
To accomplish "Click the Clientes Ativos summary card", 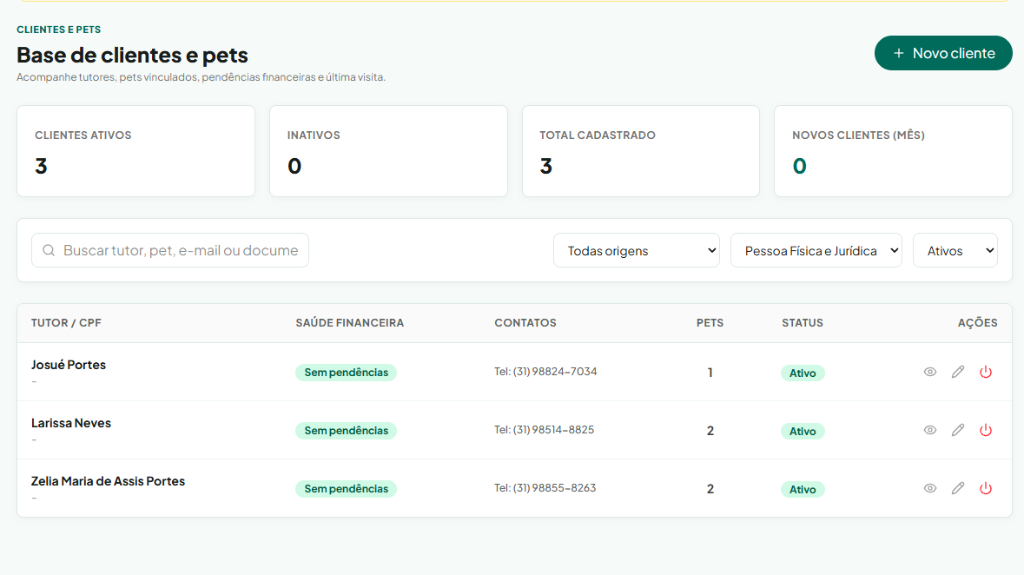I will pyautogui.click(x=136, y=151).
